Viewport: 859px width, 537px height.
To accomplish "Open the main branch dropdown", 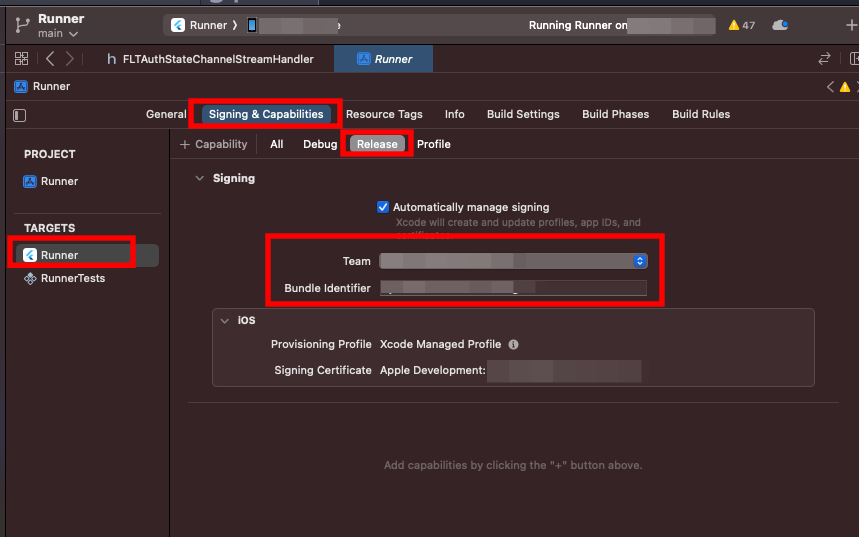I will point(58,34).
